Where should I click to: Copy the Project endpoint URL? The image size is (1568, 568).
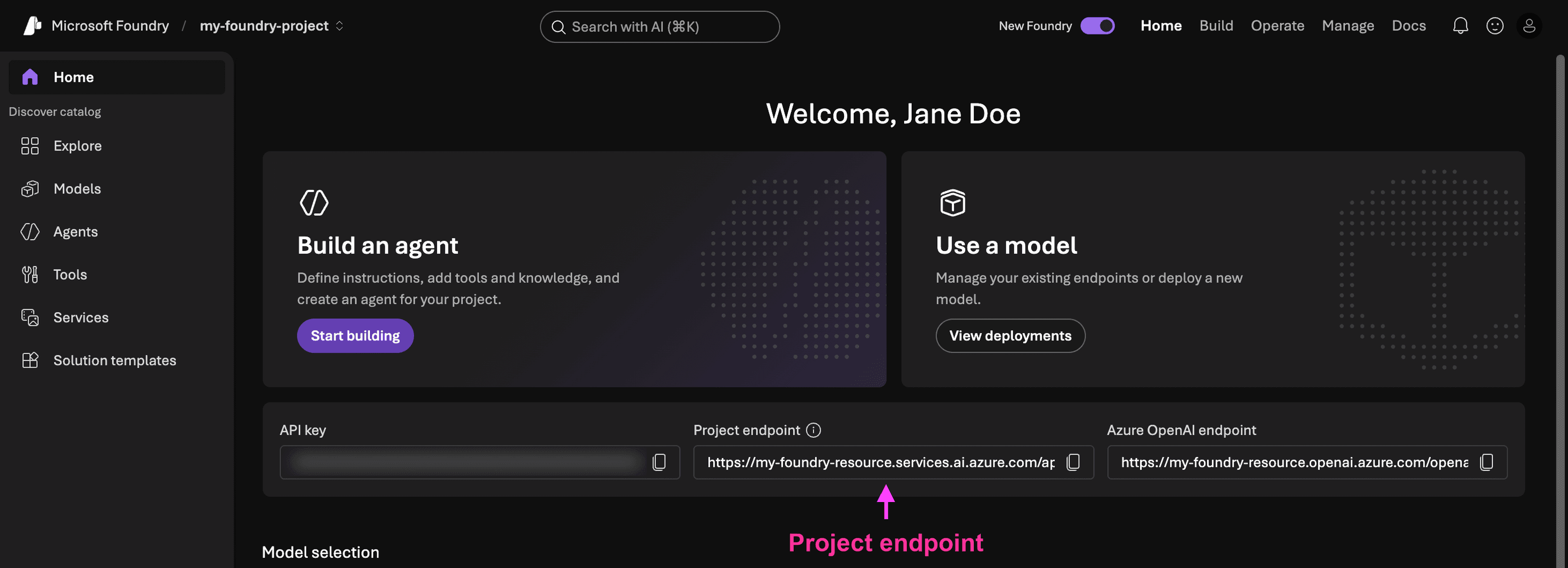[1073, 462]
